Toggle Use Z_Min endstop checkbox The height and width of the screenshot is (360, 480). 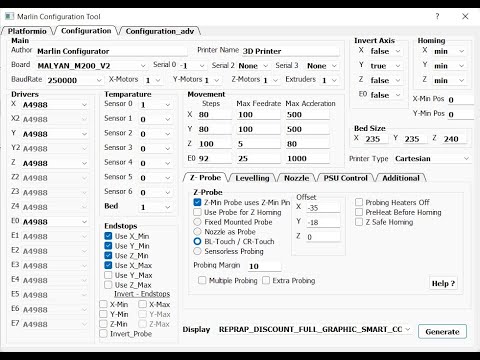click(108, 255)
